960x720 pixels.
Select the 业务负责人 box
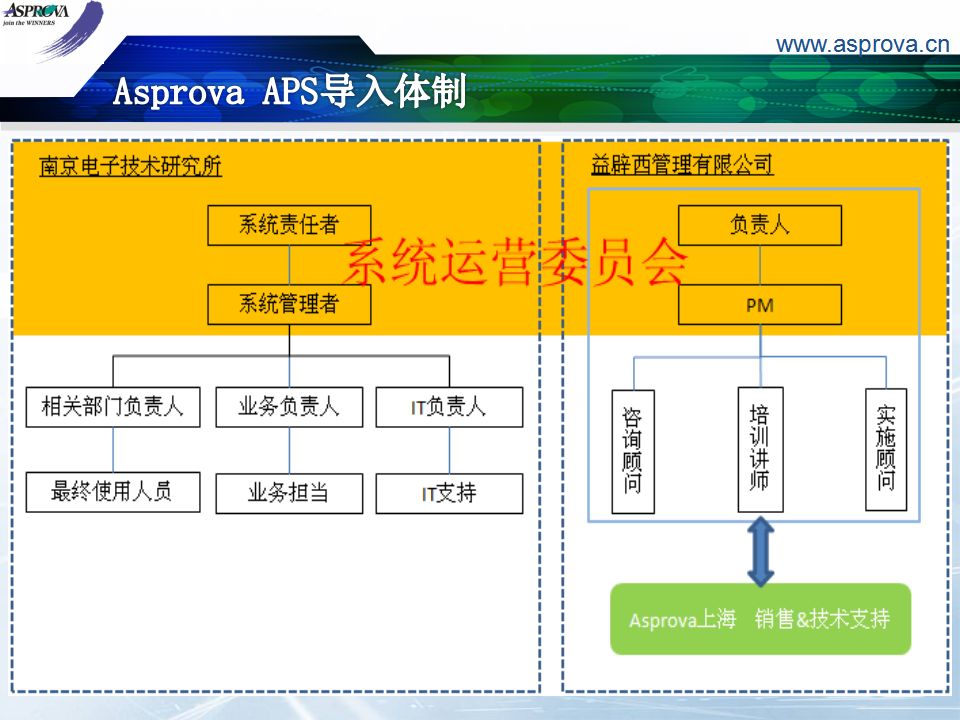tap(289, 407)
